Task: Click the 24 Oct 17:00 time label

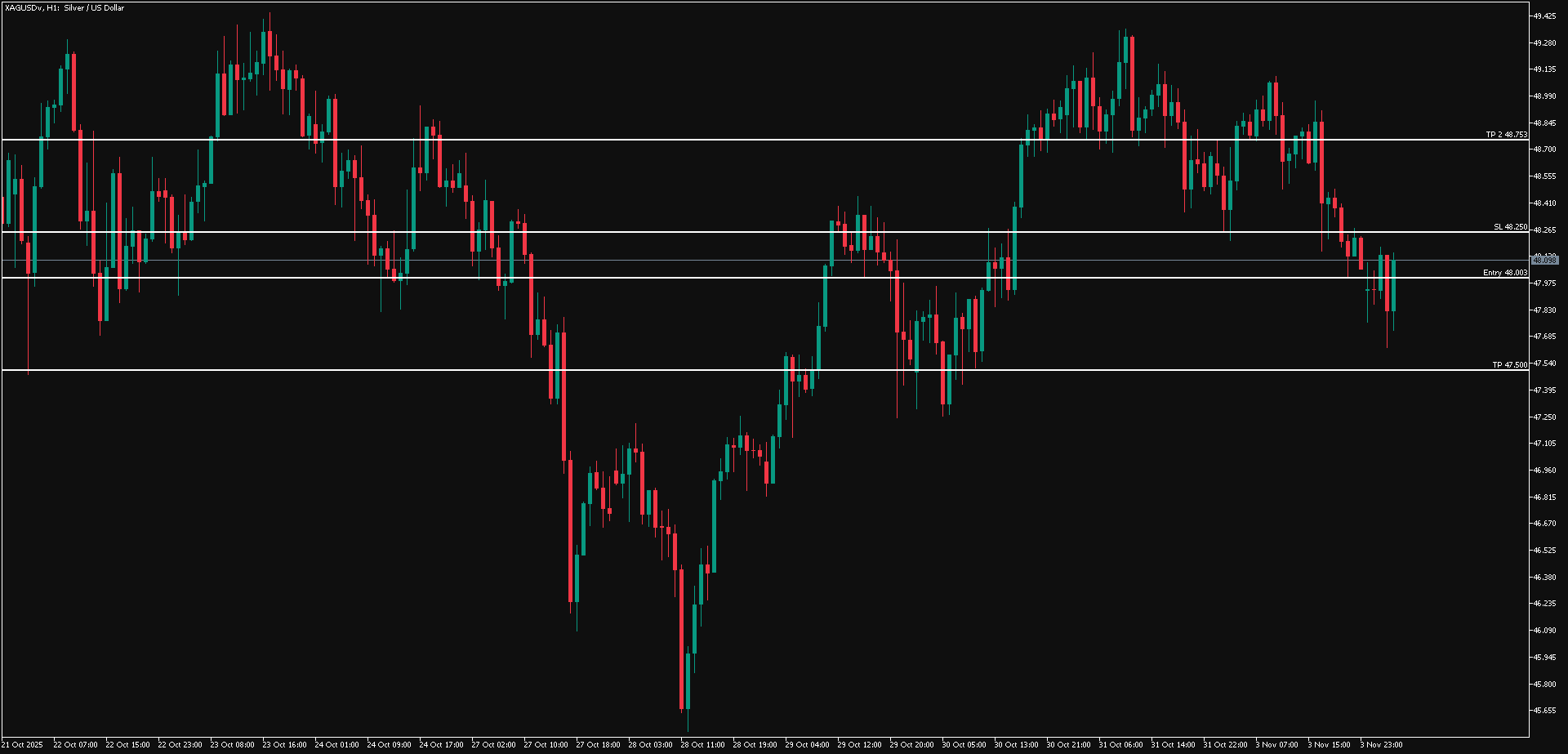Action: click(441, 745)
